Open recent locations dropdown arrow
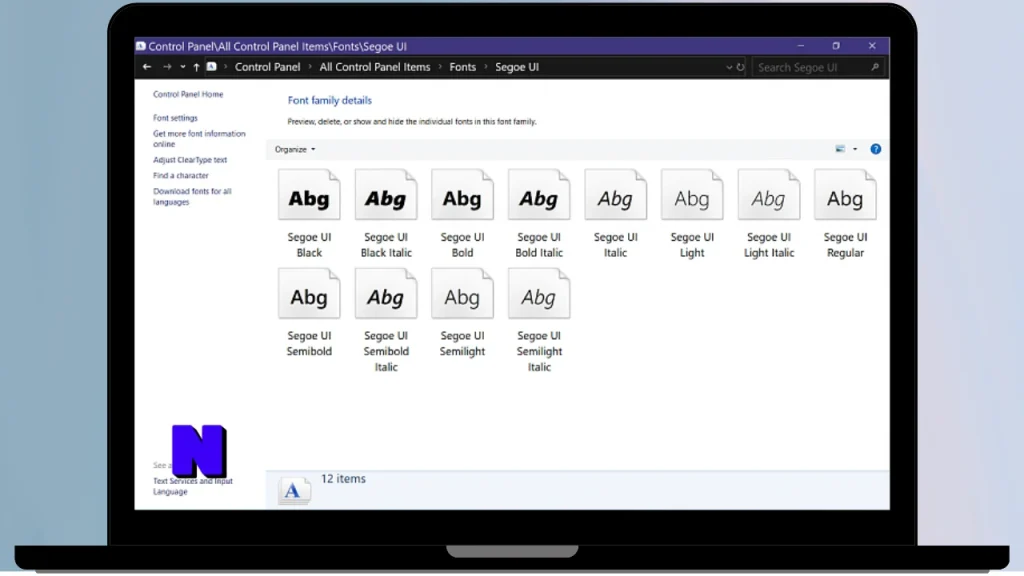Image resolution: width=1024 pixels, height=576 pixels. (x=183, y=67)
